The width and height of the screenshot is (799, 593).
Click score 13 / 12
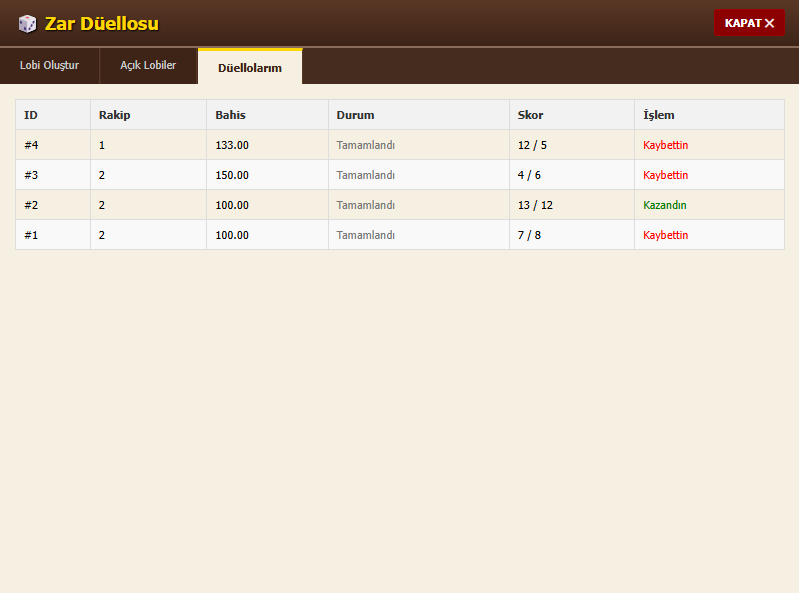(x=535, y=205)
